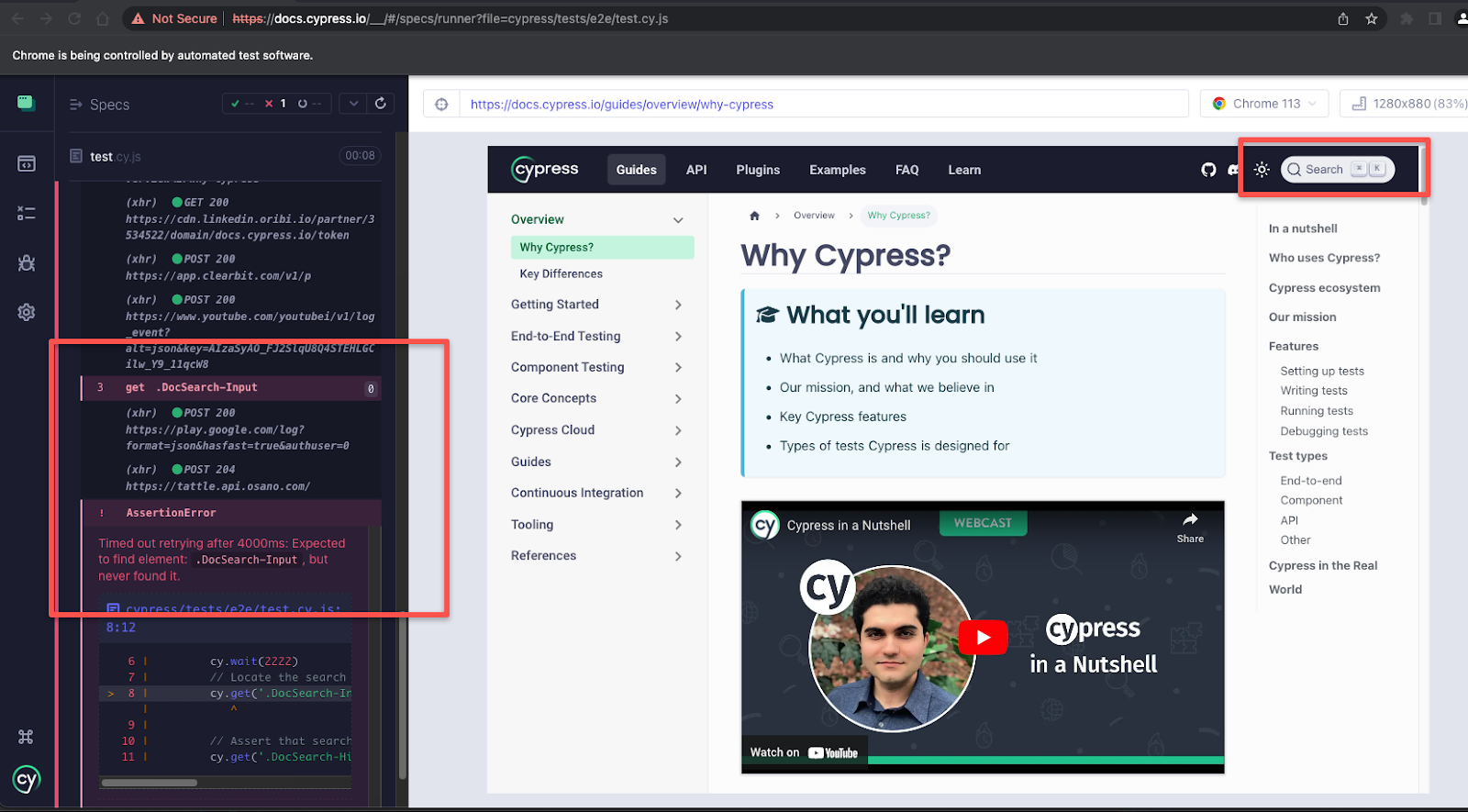Image resolution: width=1468 pixels, height=812 pixels.
Task: Open the Plugins navbar item
Action: pos(758,170)
